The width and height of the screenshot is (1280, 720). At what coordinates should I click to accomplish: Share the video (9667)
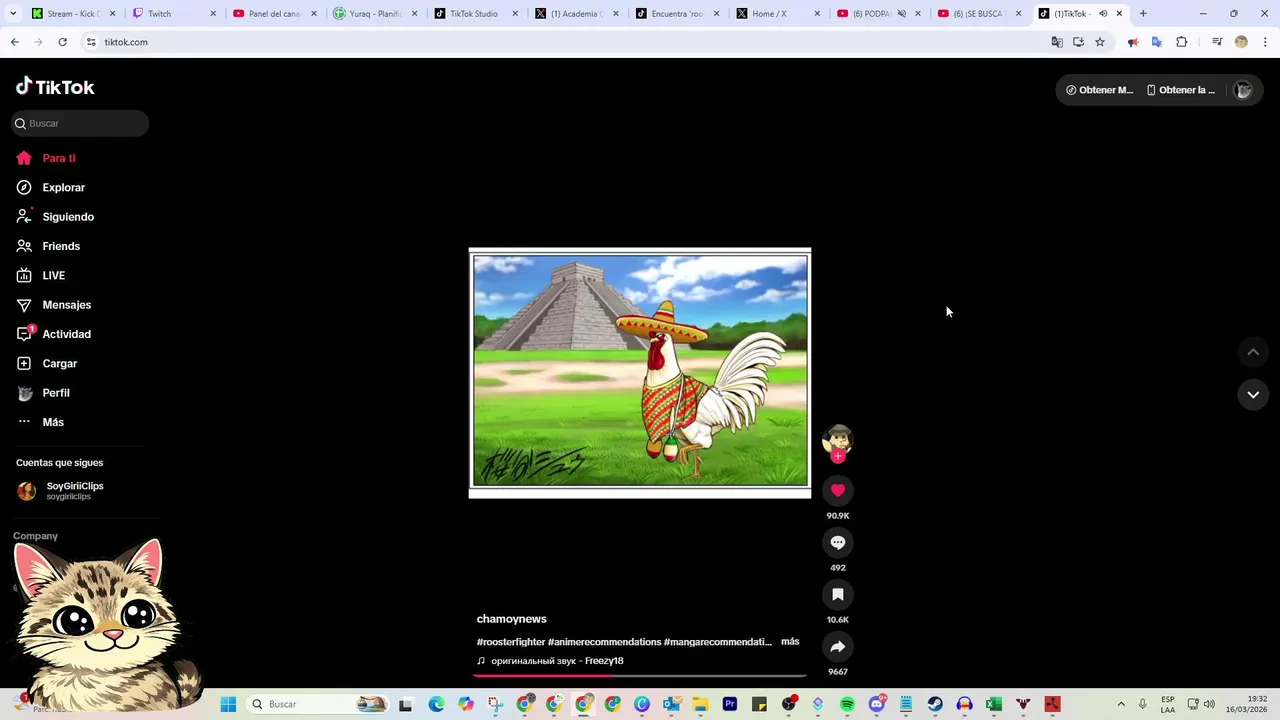point(838,646)
